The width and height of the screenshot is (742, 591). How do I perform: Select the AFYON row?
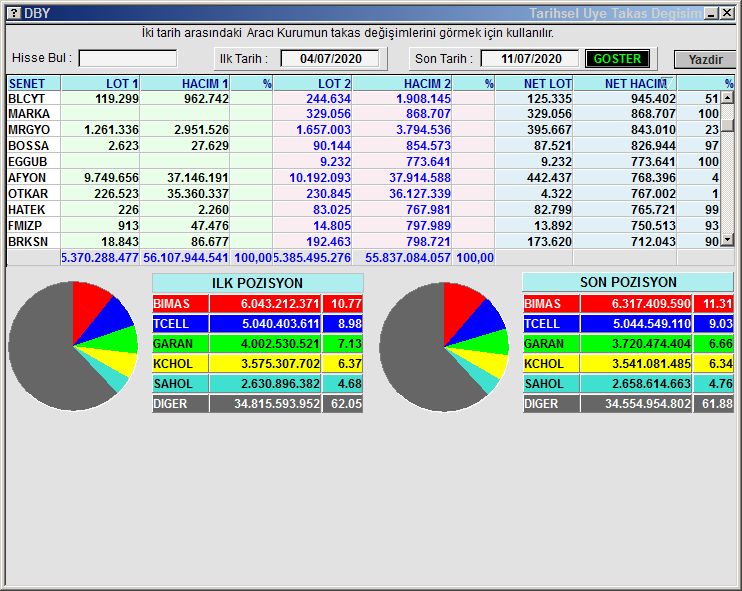[363, 178]
